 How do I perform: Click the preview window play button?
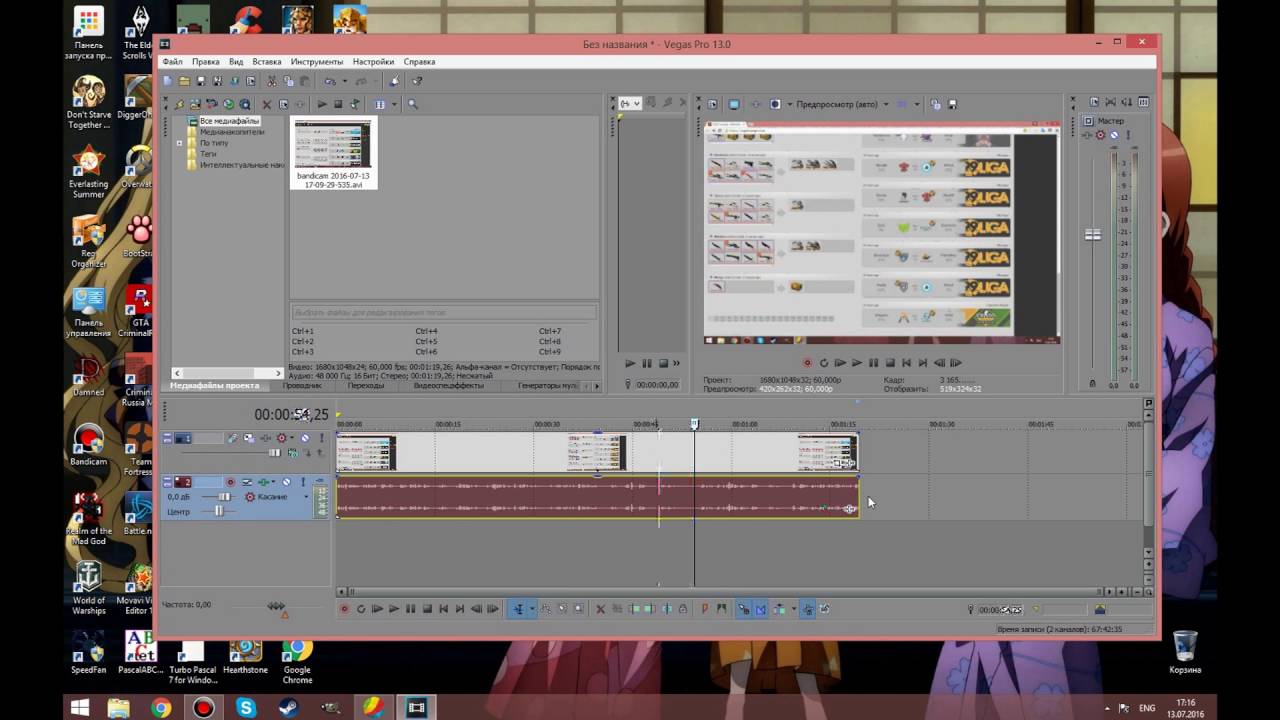point(857,363)
